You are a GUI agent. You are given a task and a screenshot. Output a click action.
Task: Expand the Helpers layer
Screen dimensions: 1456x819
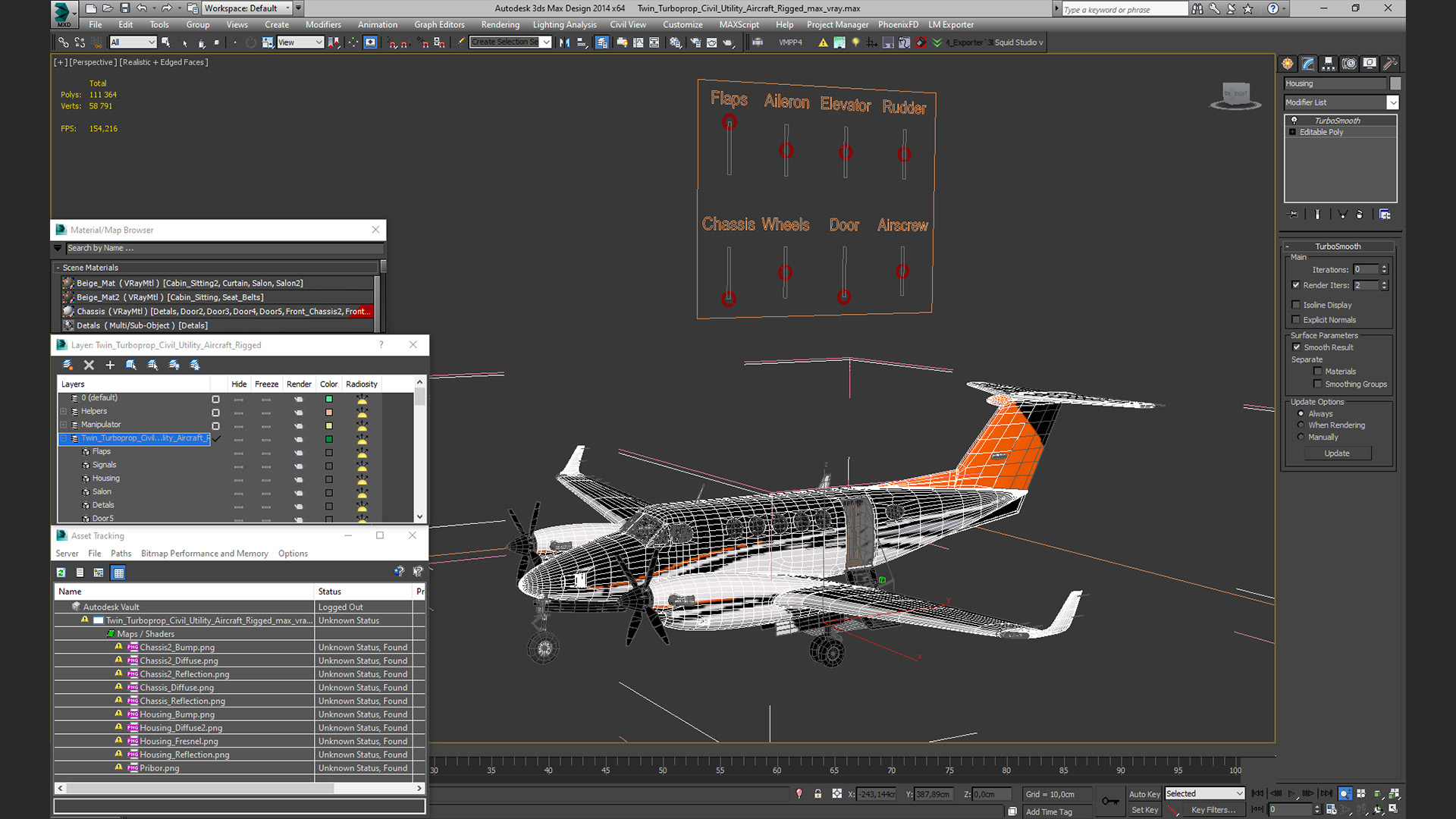(64, 412)
